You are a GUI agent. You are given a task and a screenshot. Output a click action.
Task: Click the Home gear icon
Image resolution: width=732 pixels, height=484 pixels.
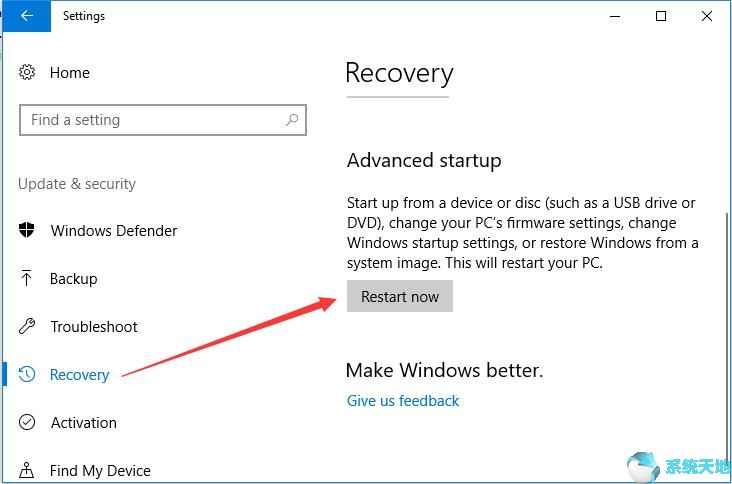[x=28, y=73]
